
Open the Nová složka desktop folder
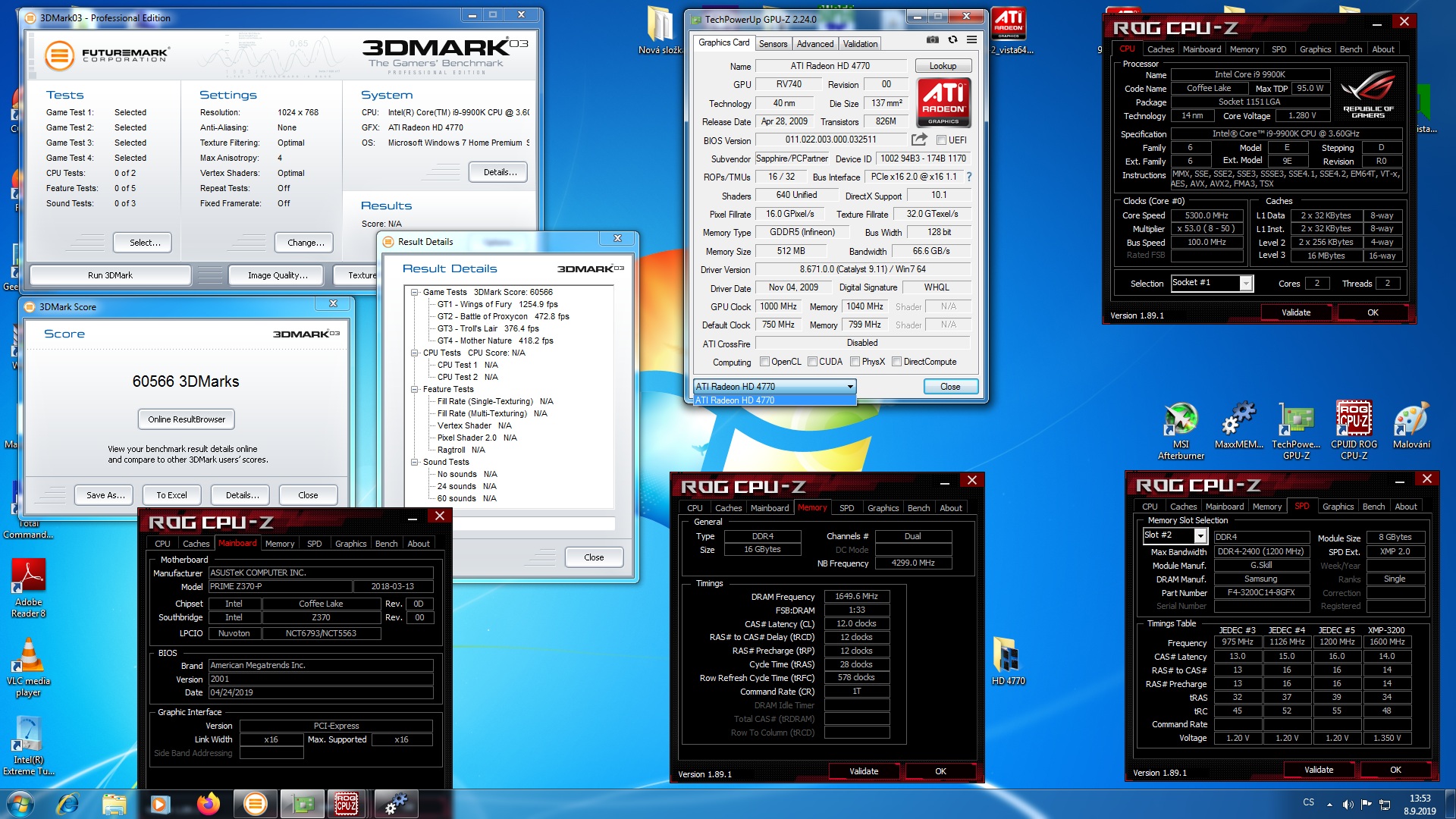659,30
